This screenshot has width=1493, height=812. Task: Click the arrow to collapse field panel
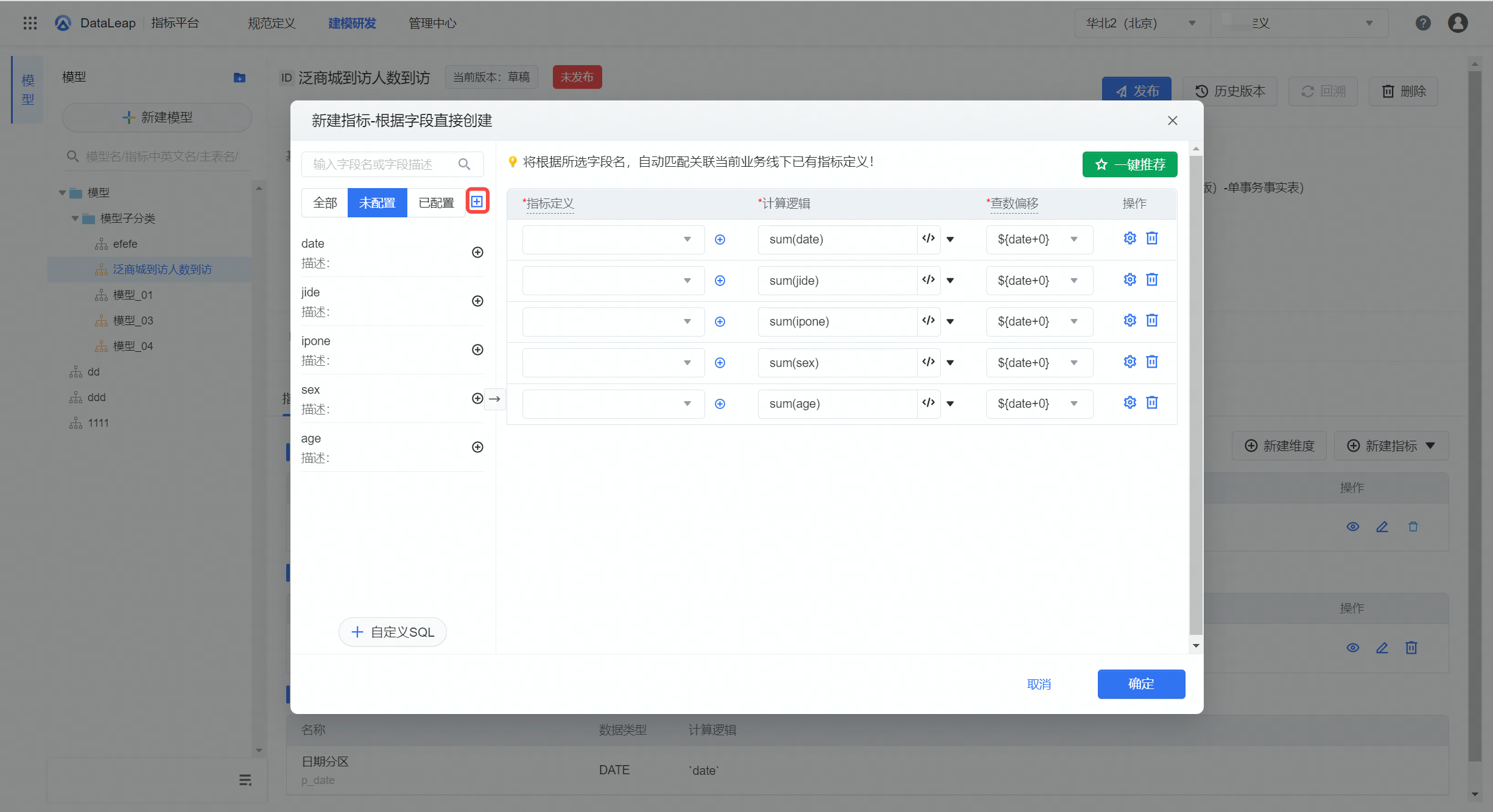pyautogui.click(x=494, y=399)
